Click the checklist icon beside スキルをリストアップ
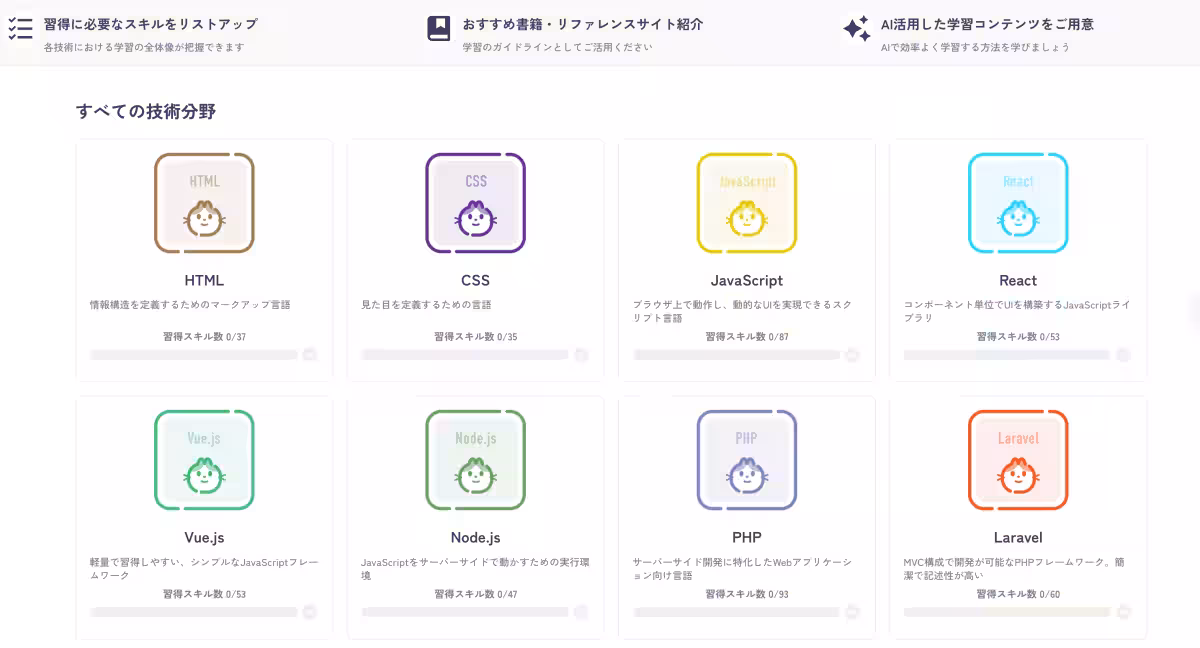Viewport: 1200px width, 648px height. (x=21, y=30)
